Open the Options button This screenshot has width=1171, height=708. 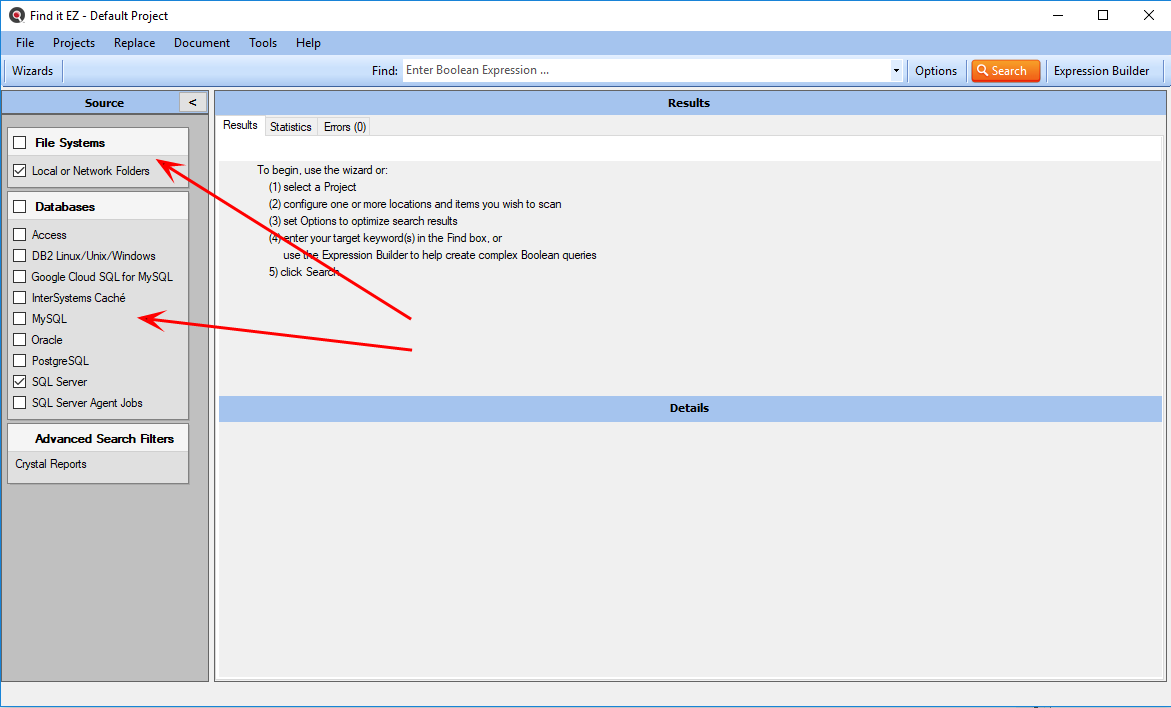[x=936, y=71]
